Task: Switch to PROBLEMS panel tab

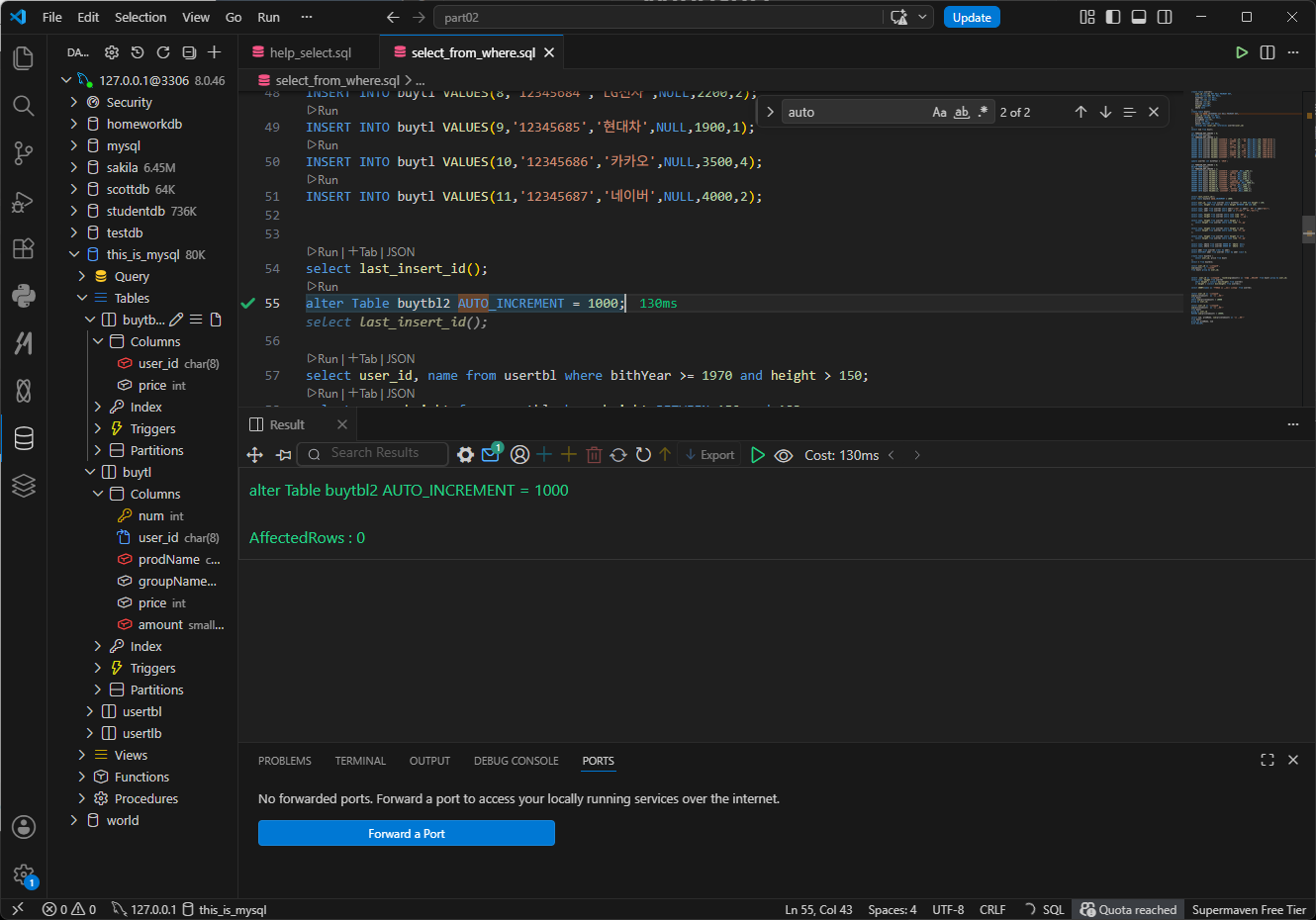Action: tap(285, 761)
